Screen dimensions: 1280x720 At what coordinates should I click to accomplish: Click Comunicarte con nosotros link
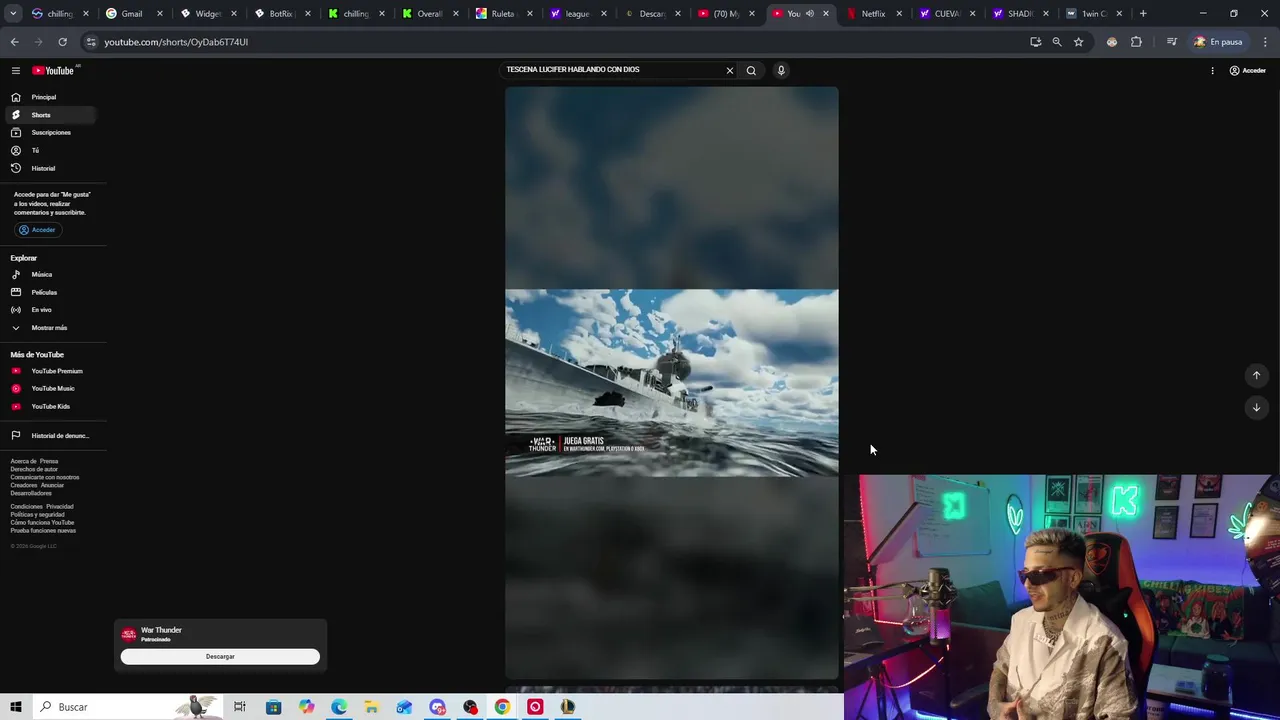[x=45, y=477]
